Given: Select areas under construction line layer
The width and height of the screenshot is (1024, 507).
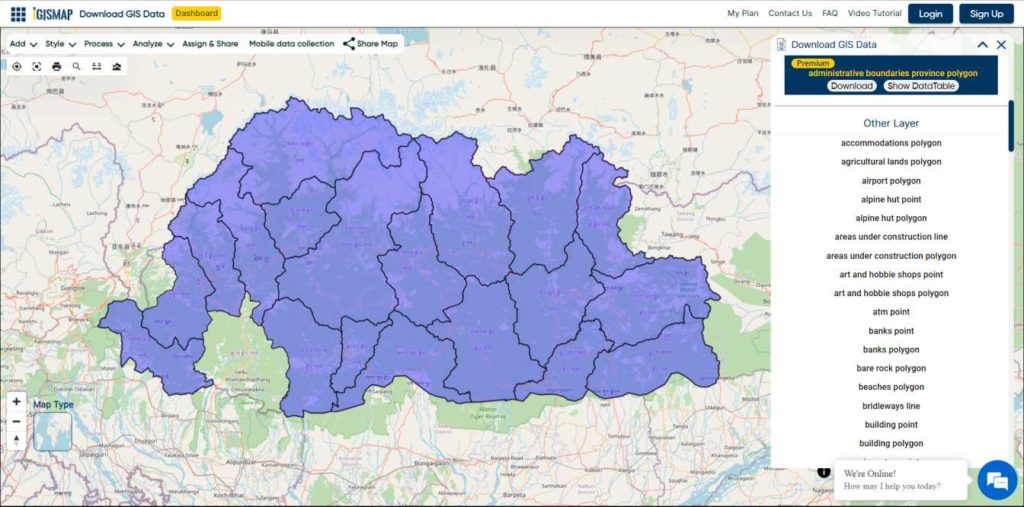Looking at the screenshot, I should (x=891, y=237).
